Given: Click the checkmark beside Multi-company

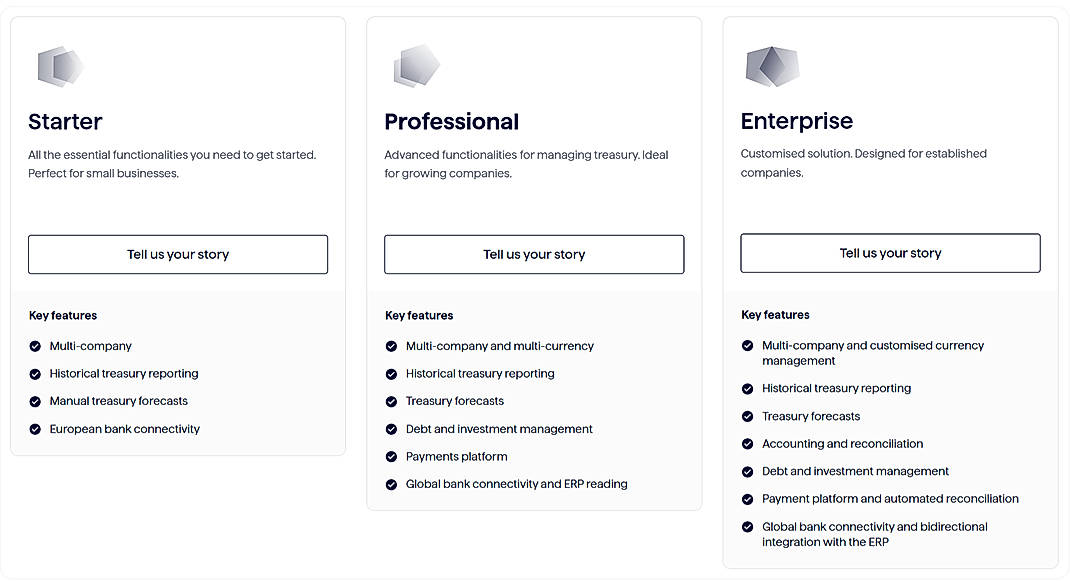Looking at the screenshot, I should pyautogui.click(x=33, y=346).
